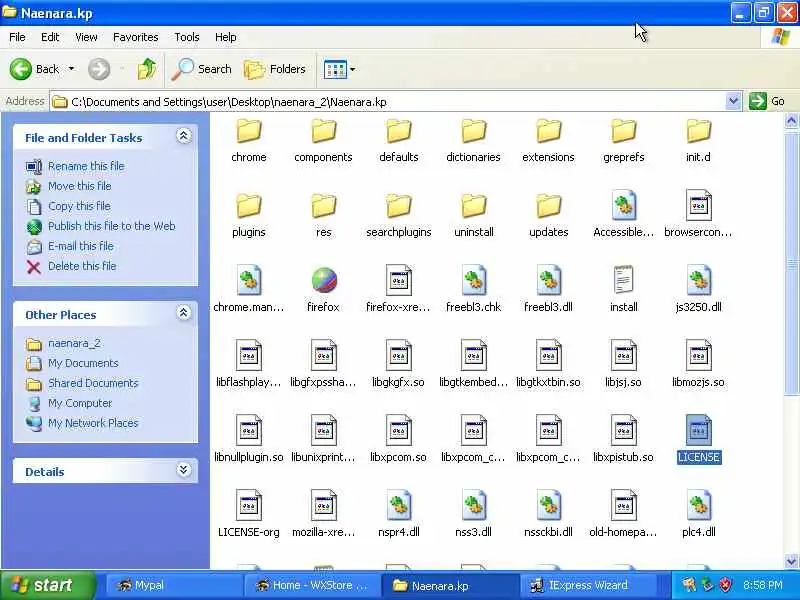Collapse the Other Places panel
Screen dimensions: 800x600
pos(184,313)
